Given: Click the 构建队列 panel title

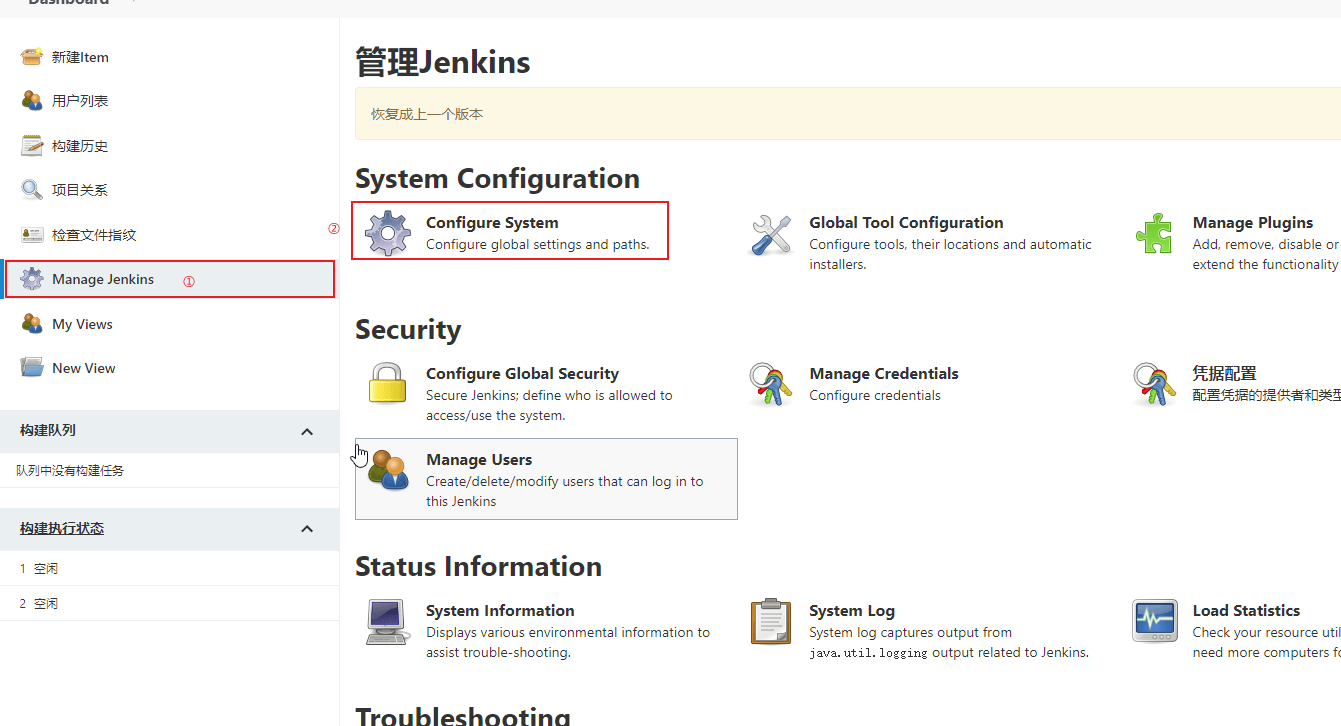Looking at the screenshot, I should pos(48,430).
